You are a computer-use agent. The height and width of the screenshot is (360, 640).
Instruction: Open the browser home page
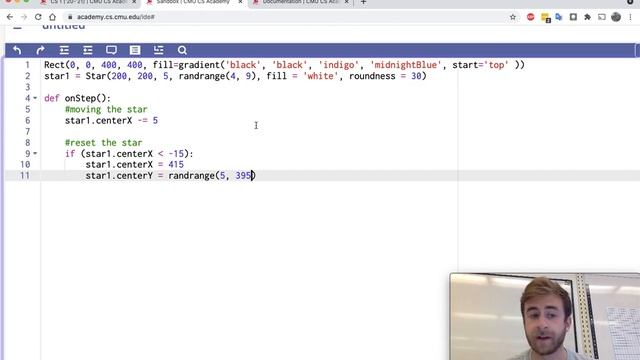click(52, 17)
